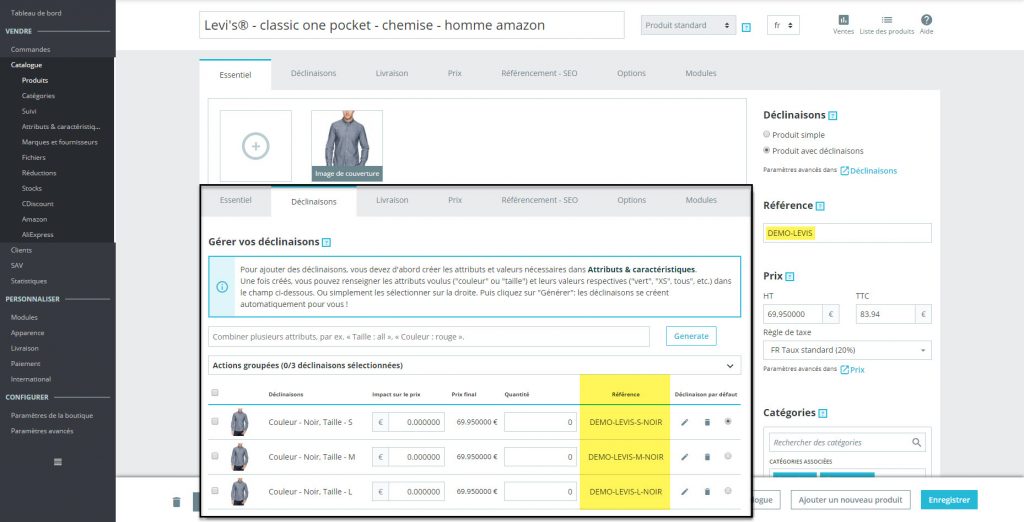The width and height of the screenshot is (1024, 522).
Task: Delete the DEMO-LEVIS-M-NOIR combination trash icon
Action: pos(707,457)
